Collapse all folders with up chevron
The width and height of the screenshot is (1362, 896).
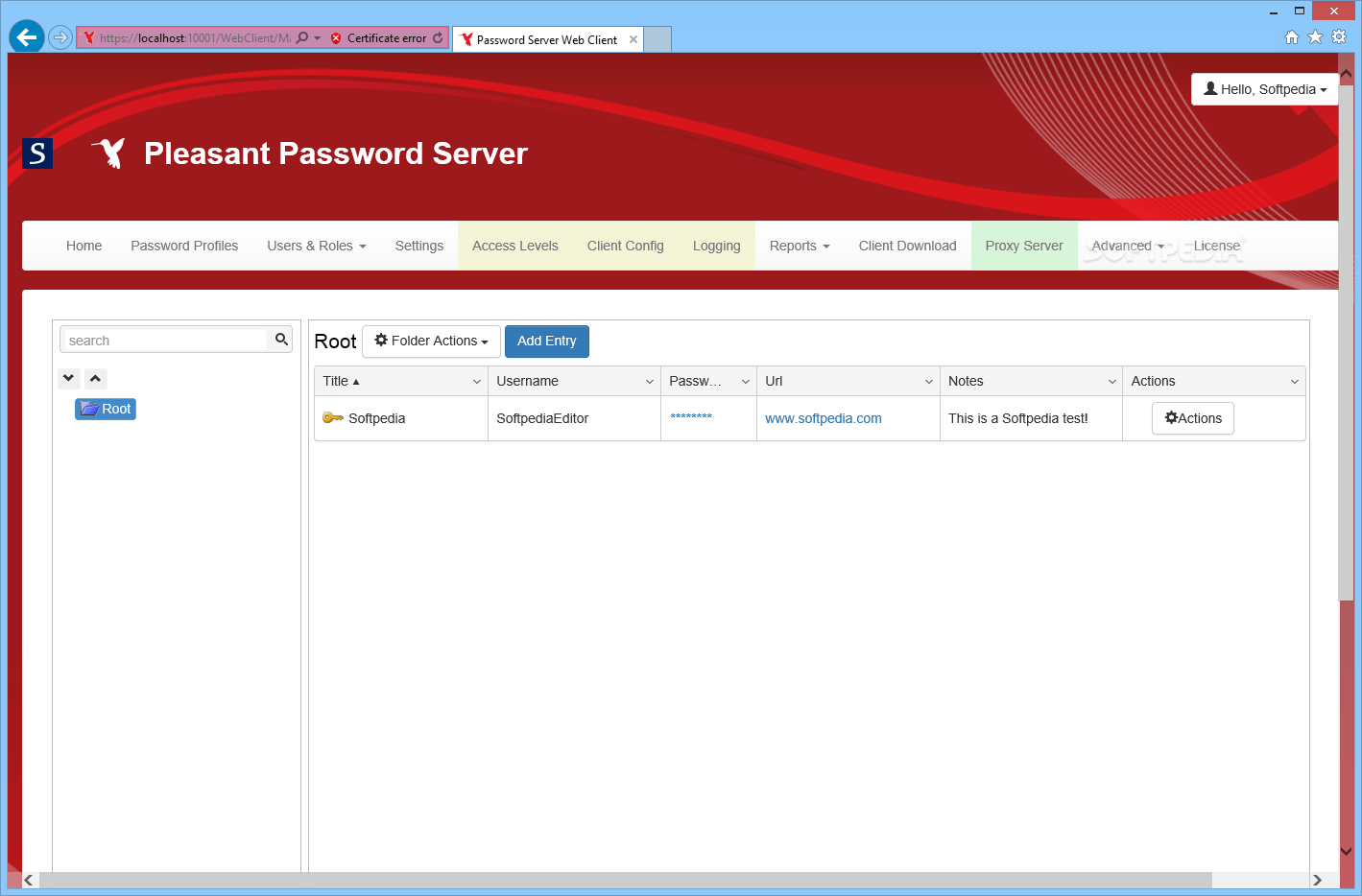(95, 378)
